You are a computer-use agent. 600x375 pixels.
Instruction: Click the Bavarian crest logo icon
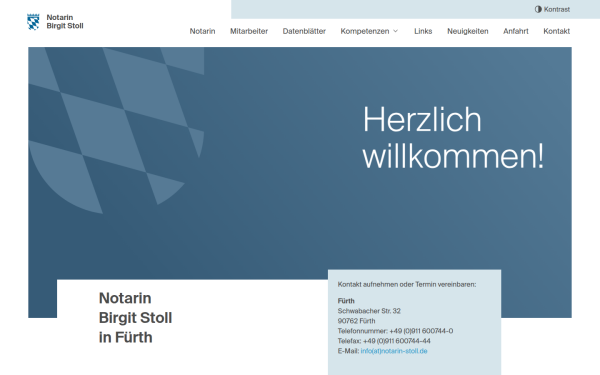point(33,22)
